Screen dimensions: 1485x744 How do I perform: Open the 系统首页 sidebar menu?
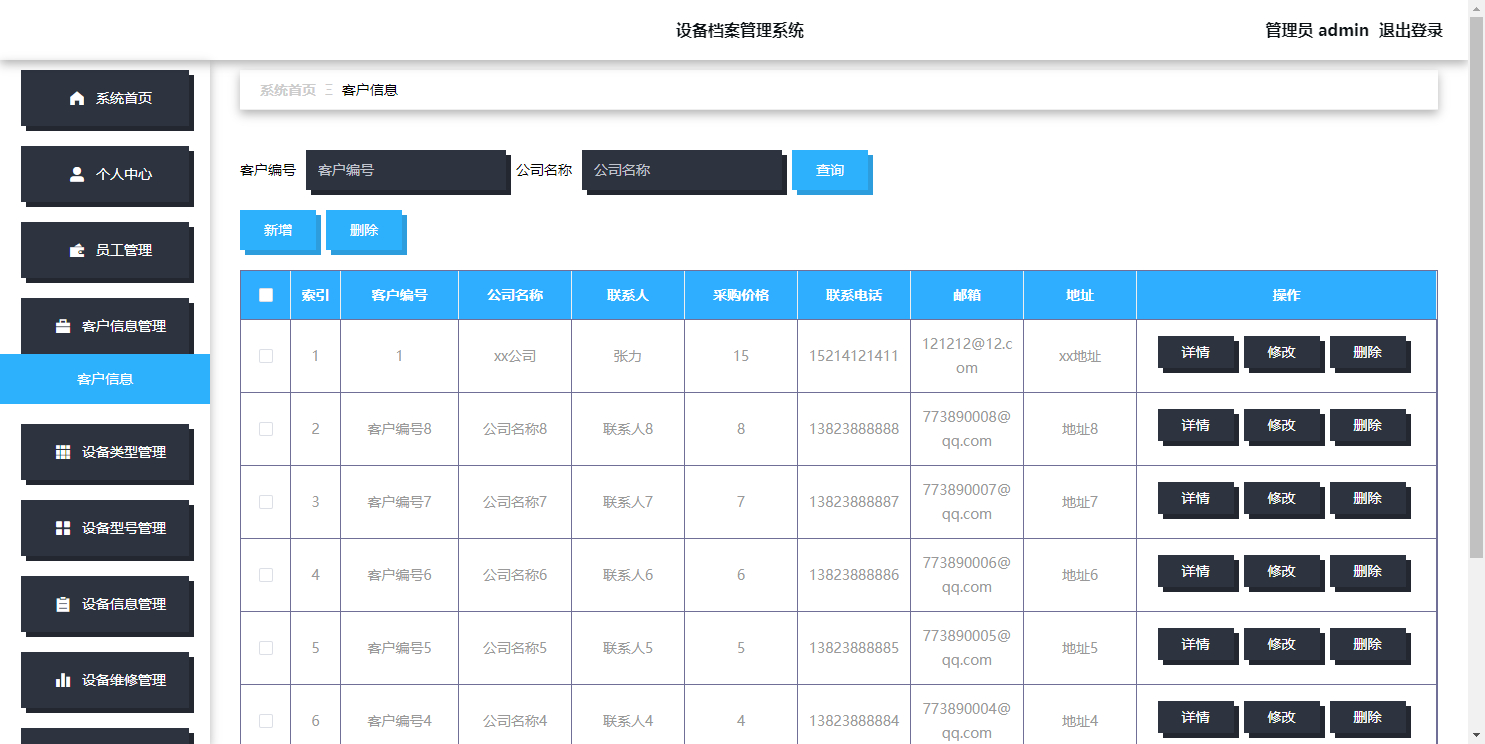[105, 98]
